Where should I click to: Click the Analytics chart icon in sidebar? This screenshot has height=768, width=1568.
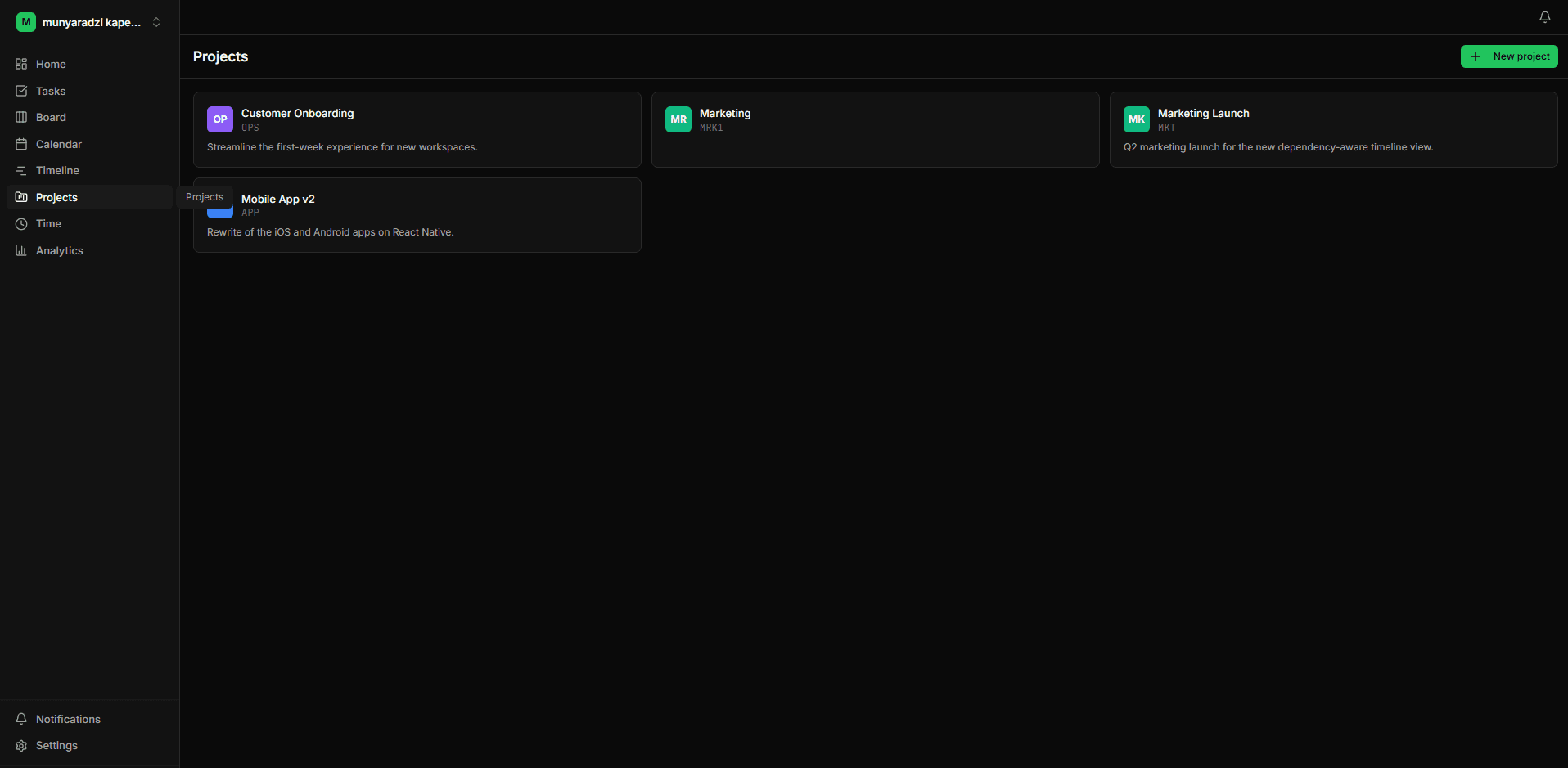[x=21, y=250]
